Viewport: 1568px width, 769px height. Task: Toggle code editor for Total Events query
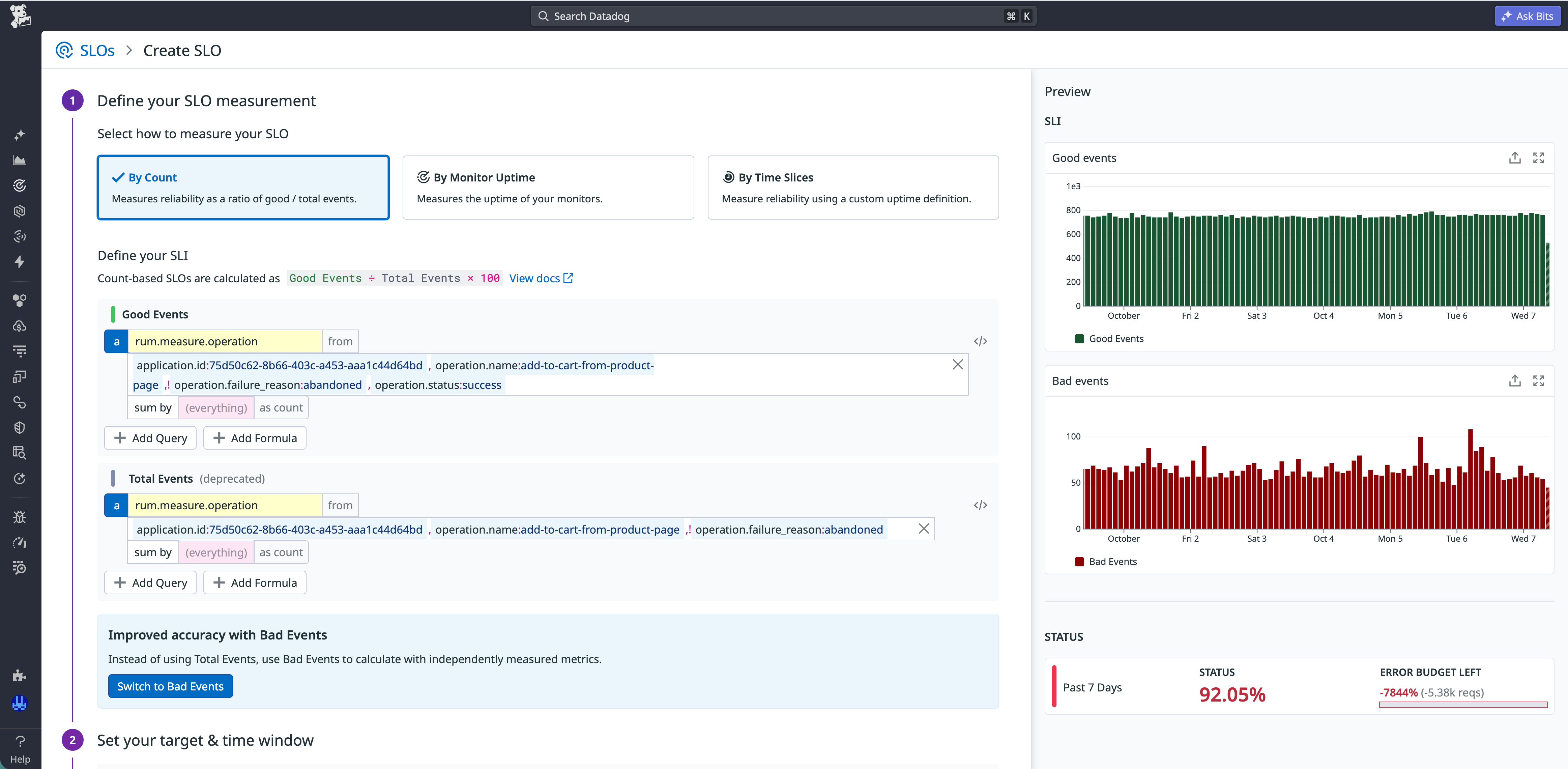pyautogui.click(x=980, y=505)
